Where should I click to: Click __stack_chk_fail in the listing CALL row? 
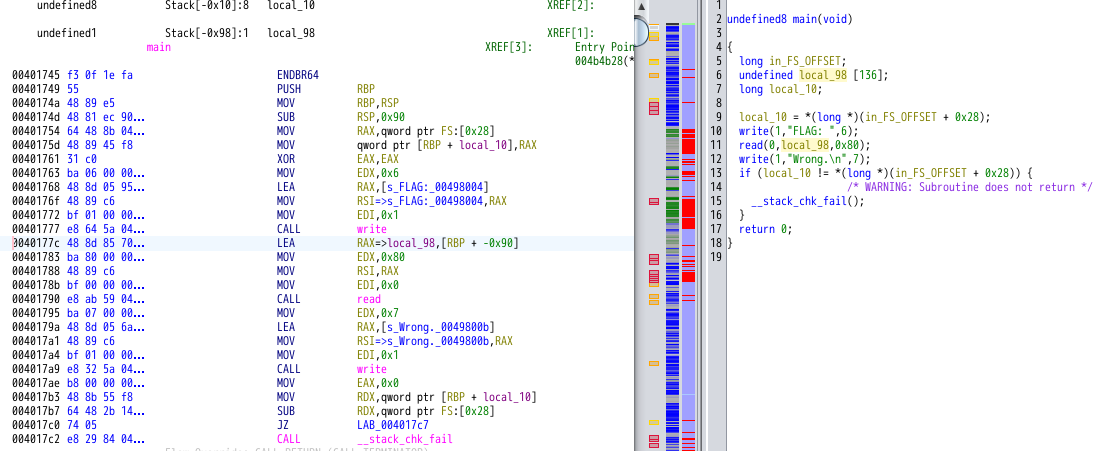tap(404, 438)
